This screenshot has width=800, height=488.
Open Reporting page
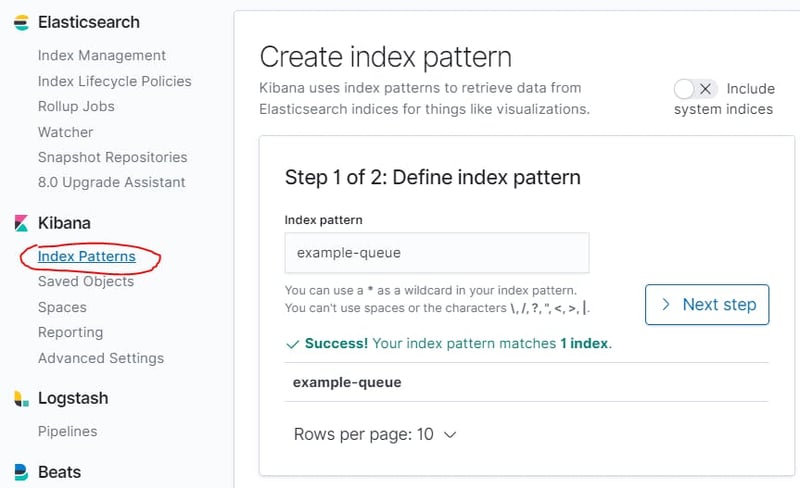(x=70, y=332)
